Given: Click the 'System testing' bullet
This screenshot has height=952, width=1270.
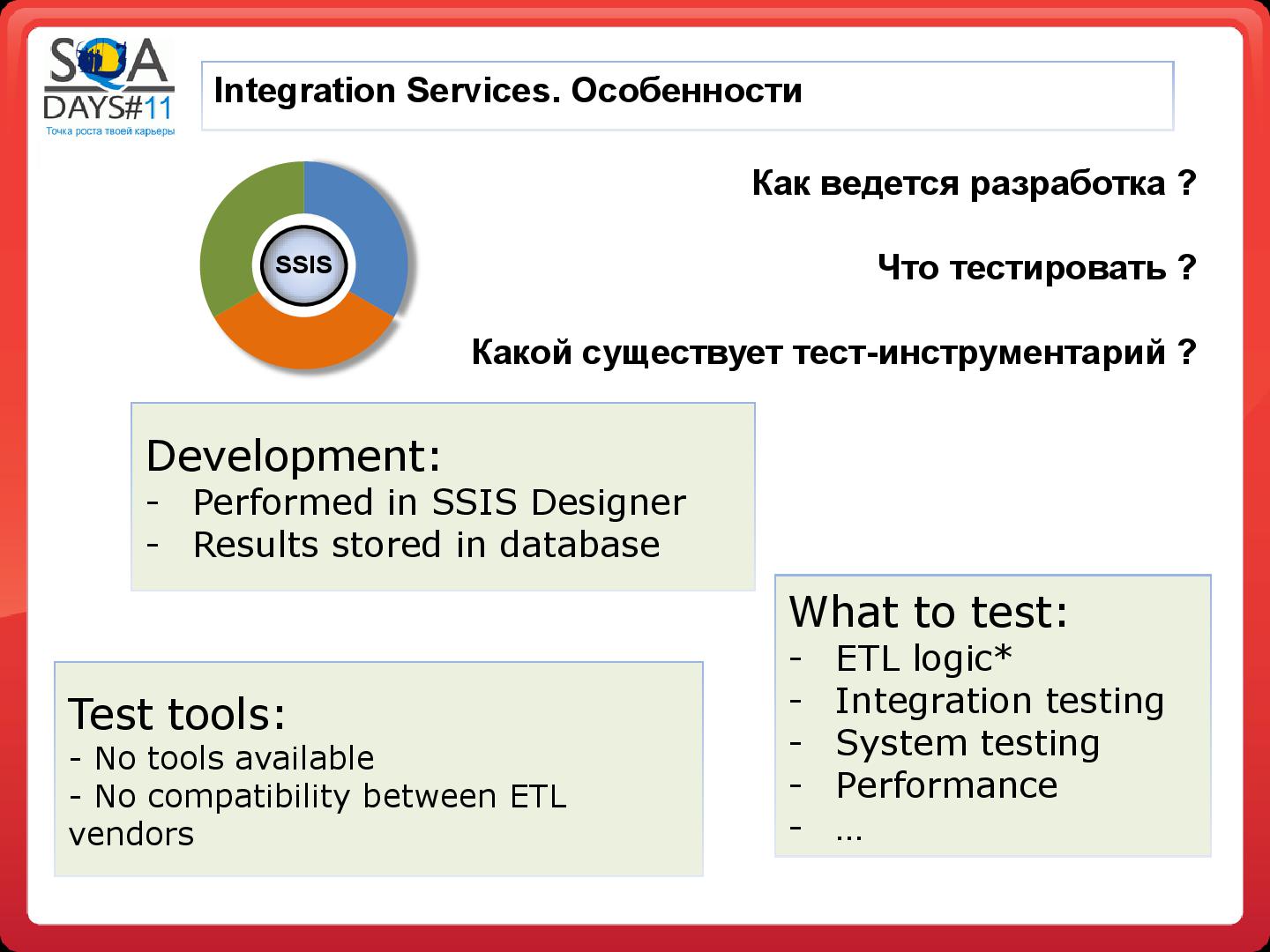Looking at the screenshot, I should (x=967, y=743).
